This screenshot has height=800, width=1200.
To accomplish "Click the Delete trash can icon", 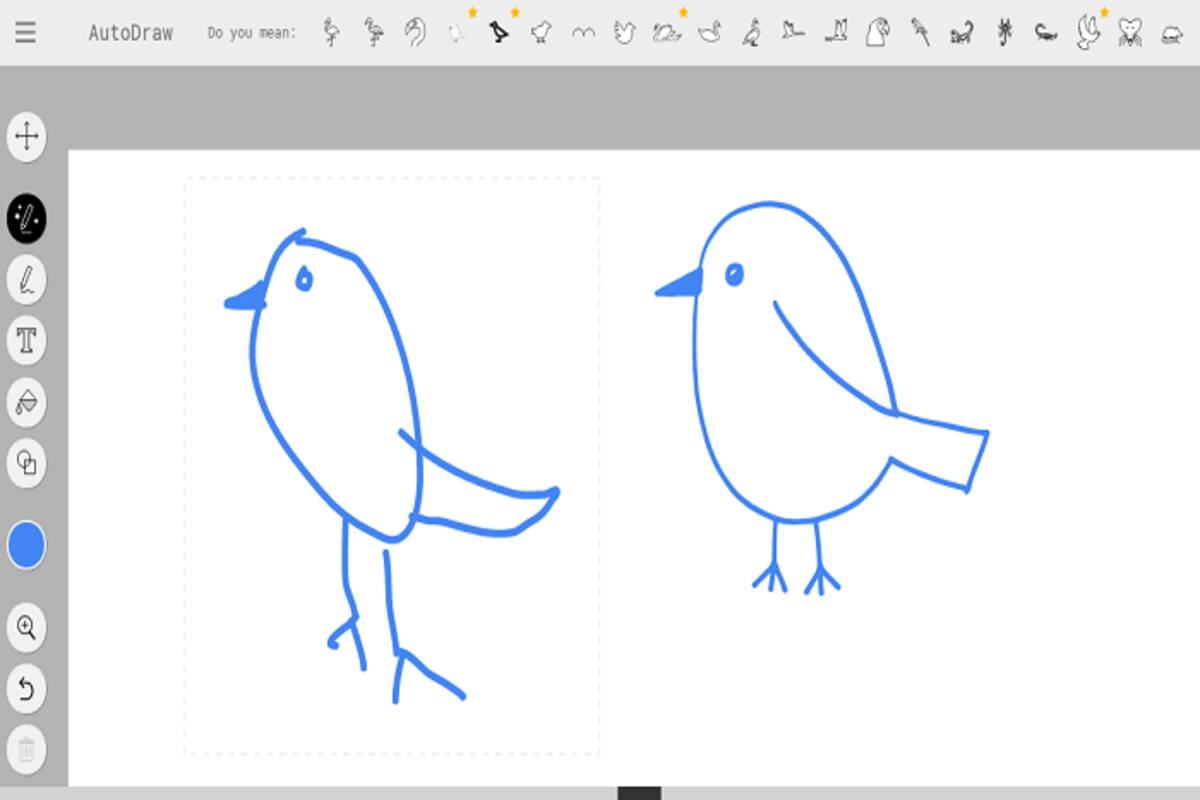I will (27, 750).
